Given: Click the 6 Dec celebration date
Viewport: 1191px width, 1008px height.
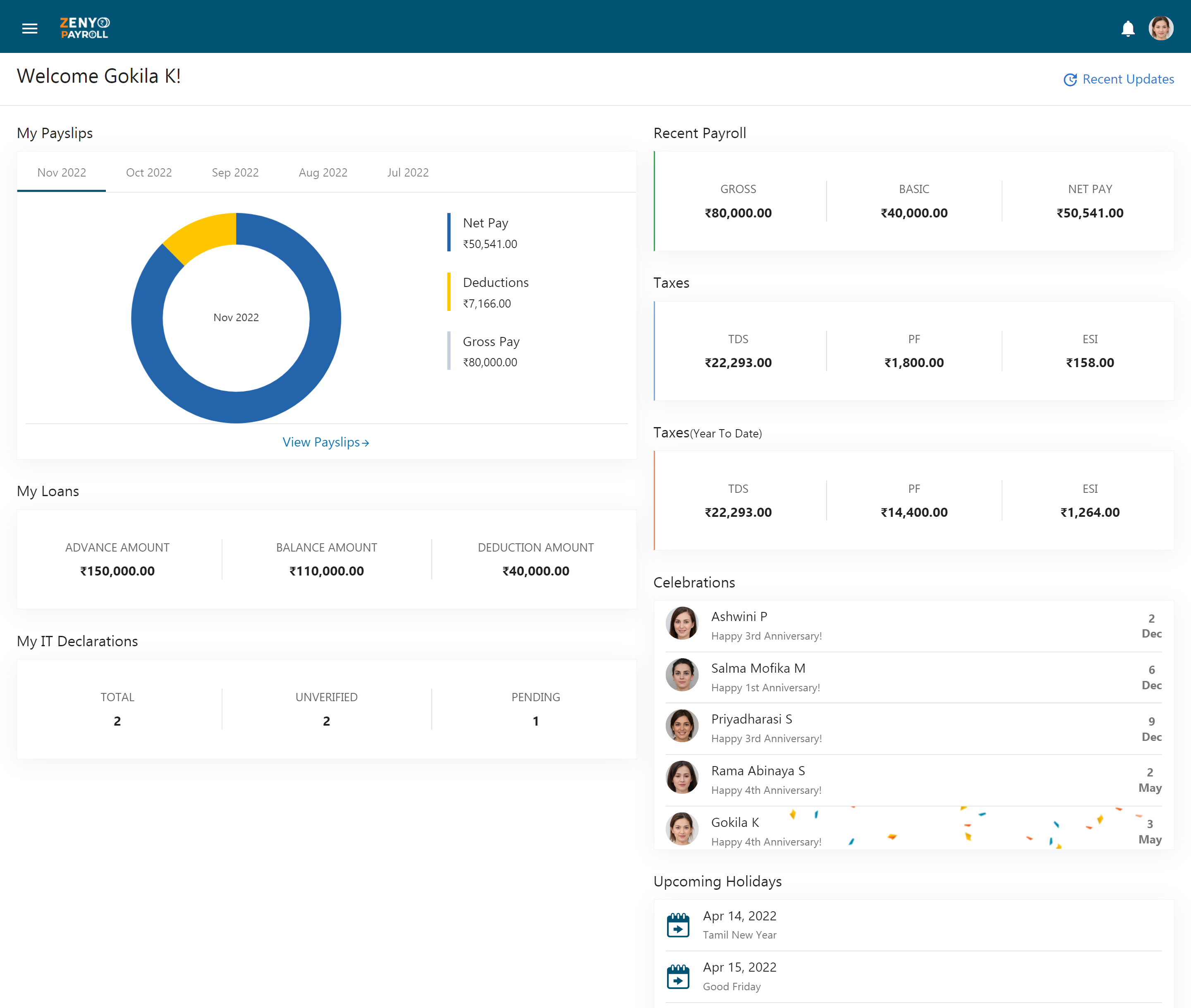Looking at the screenshot, I should click(1152, 677).
